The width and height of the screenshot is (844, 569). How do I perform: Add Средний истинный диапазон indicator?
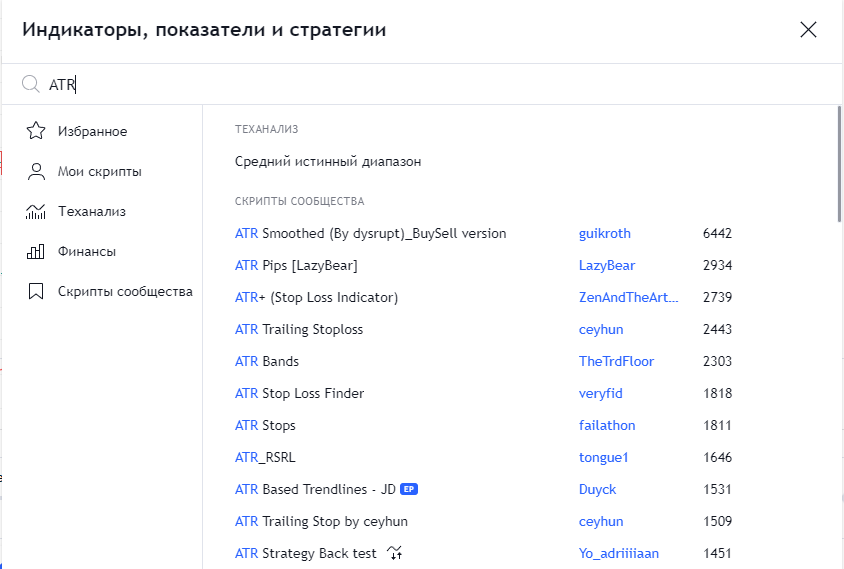(328, 161)
